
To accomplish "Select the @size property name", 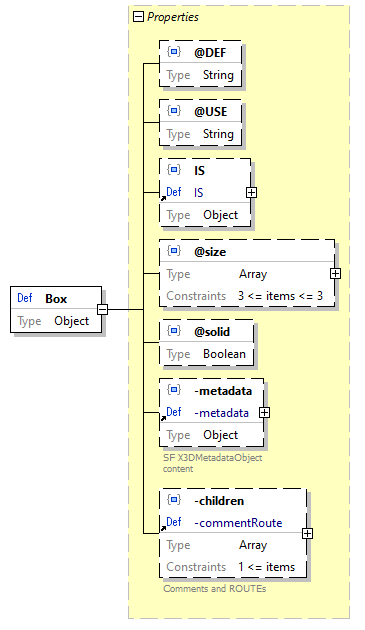I will [210, 252].
